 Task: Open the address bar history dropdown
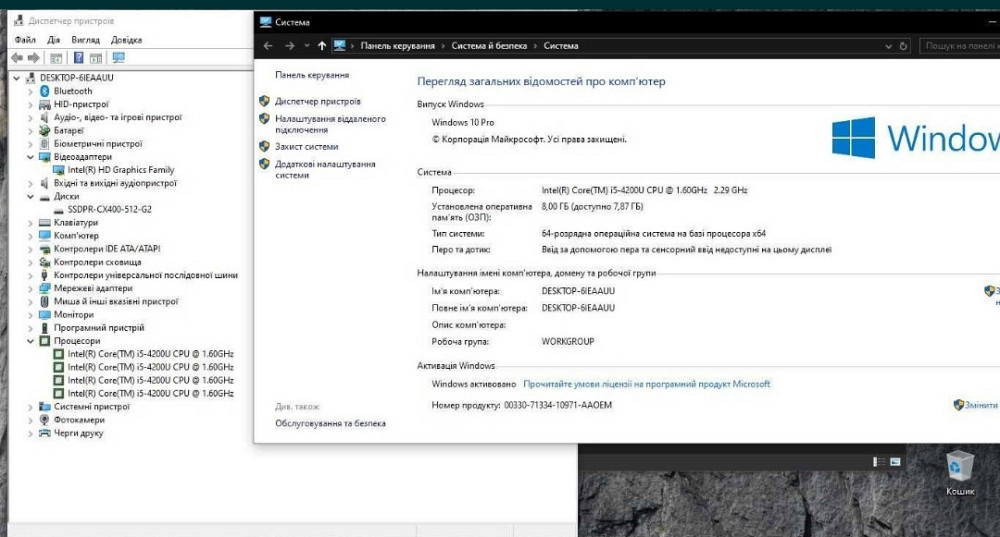coord(889,46)
